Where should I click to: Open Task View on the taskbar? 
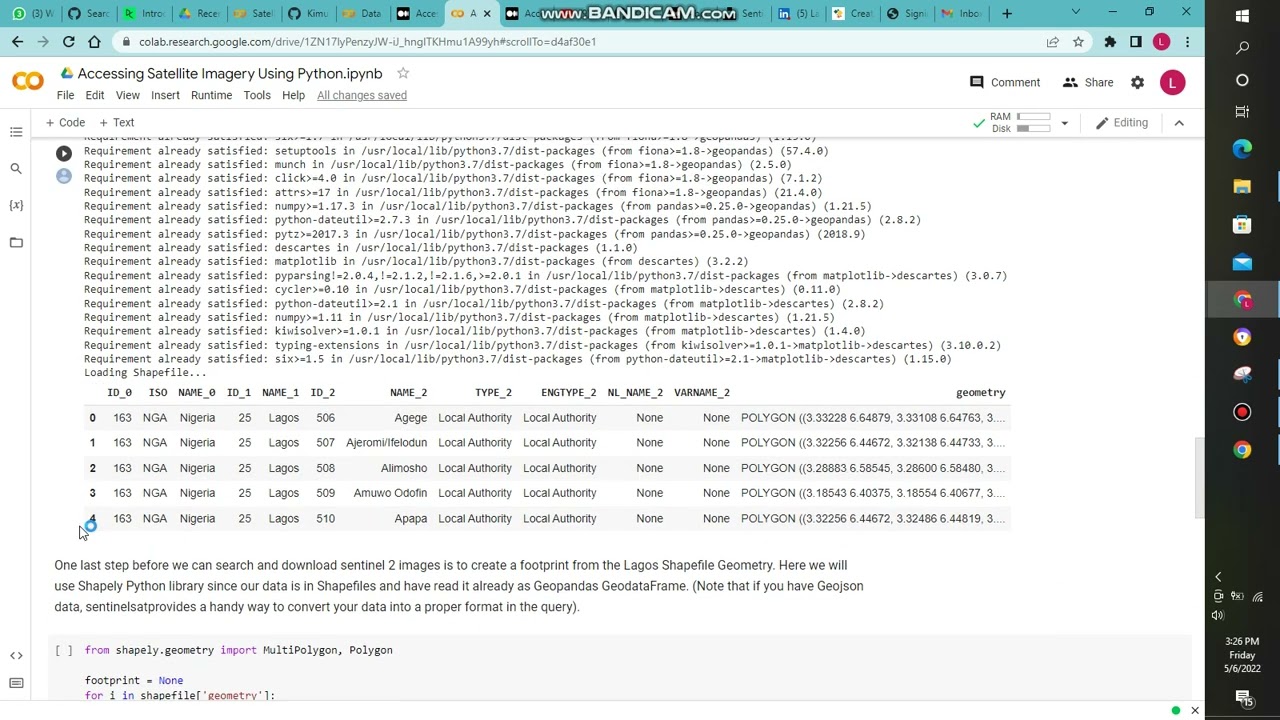pyautogui.click(x=1242, y=111)
